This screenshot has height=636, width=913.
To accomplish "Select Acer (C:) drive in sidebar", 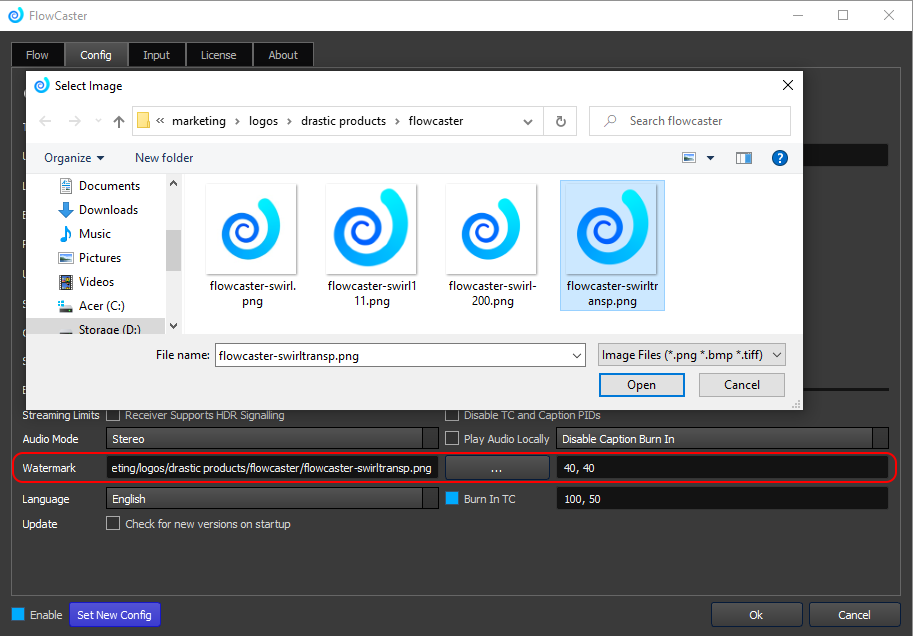I will pyautogui.click(x=91, y=306).
